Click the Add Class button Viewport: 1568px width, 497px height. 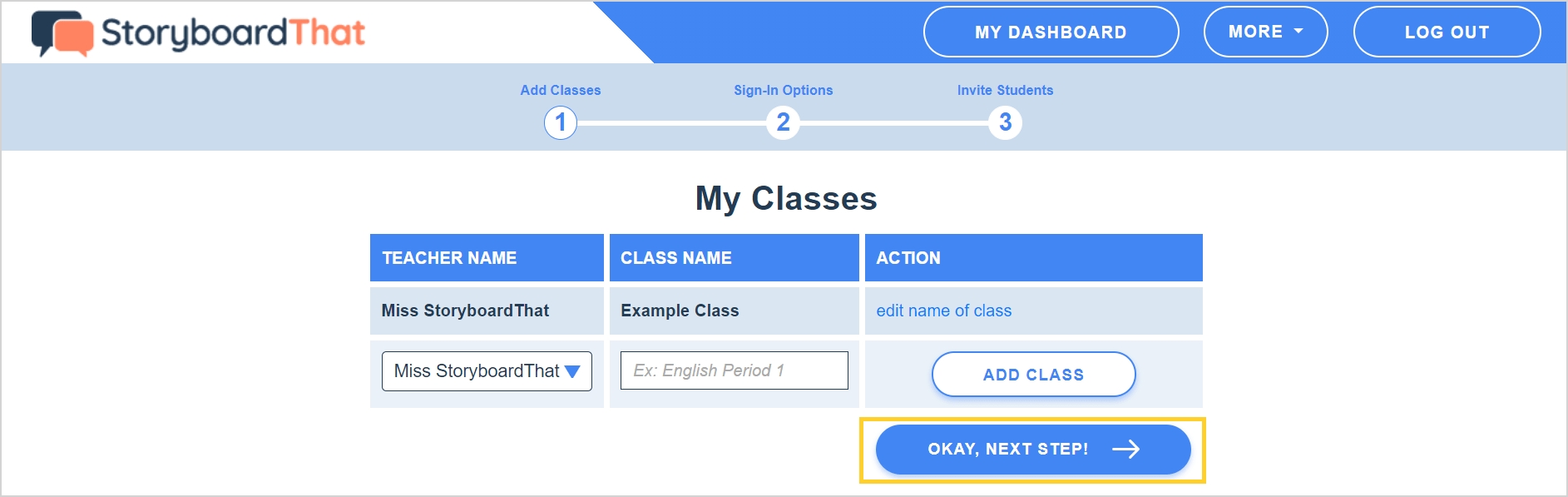click(x=1033, y=375)
